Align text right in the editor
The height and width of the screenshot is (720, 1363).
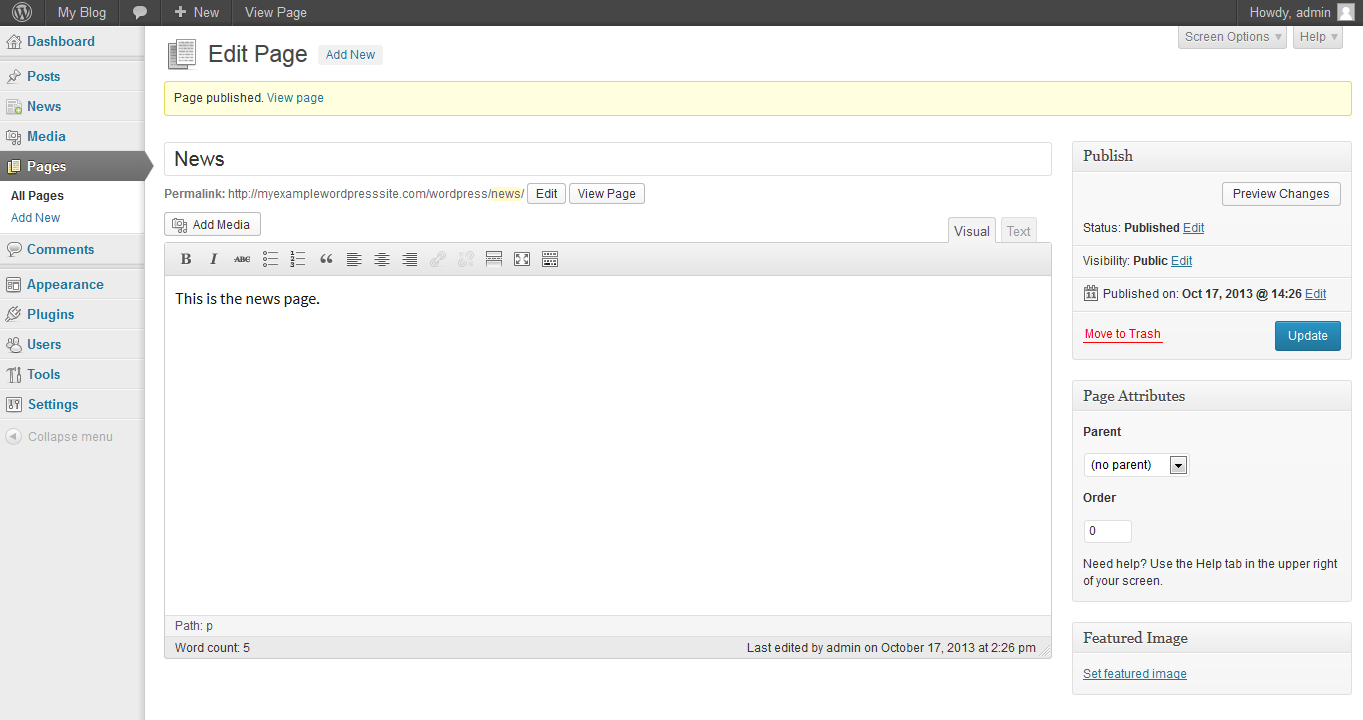pyautogui.click(x=410, y=259)
